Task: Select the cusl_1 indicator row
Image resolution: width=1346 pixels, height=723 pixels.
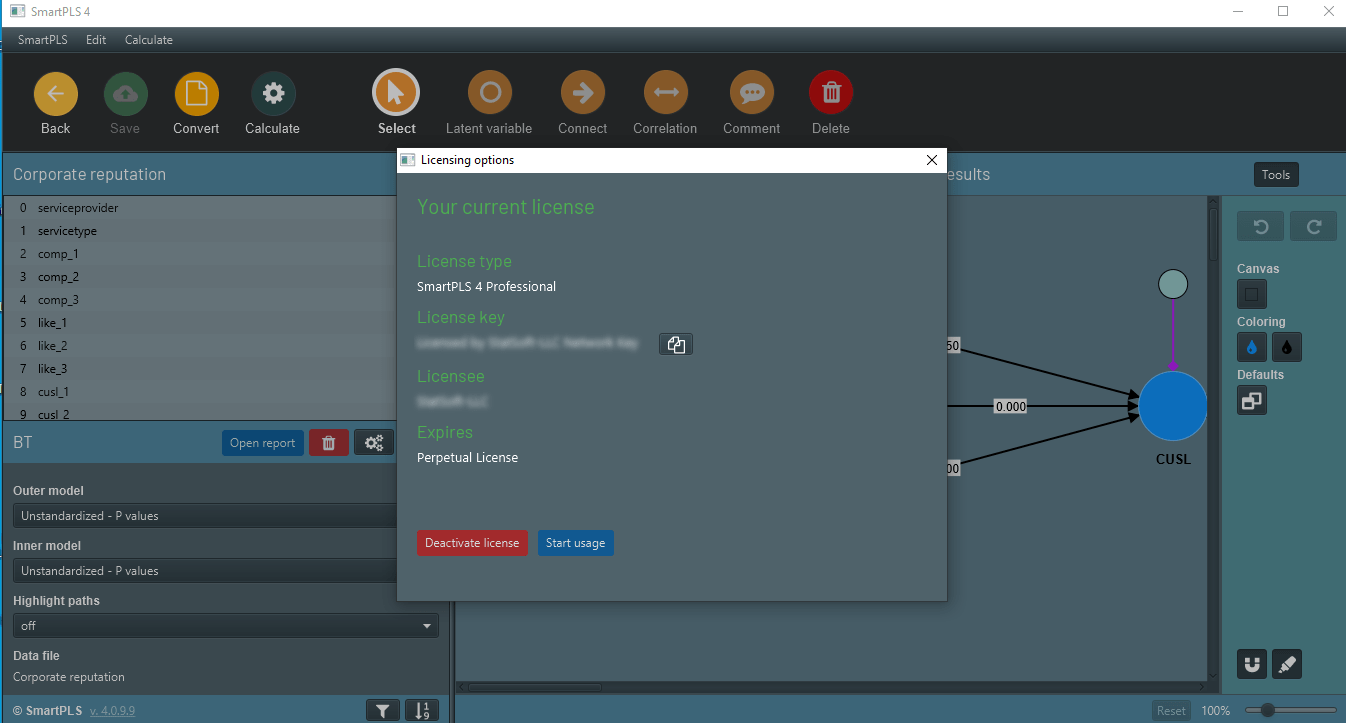Action: click(x=200, y=392)
